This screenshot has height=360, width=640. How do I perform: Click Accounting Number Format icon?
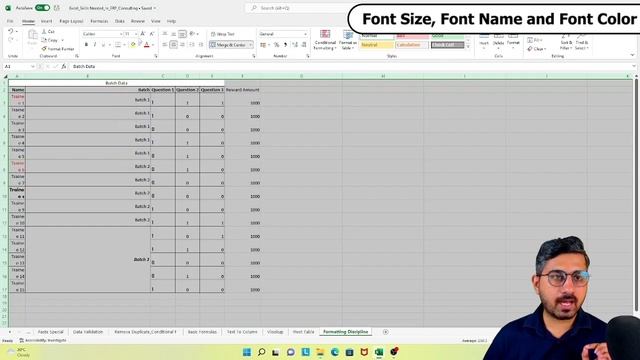263,44
